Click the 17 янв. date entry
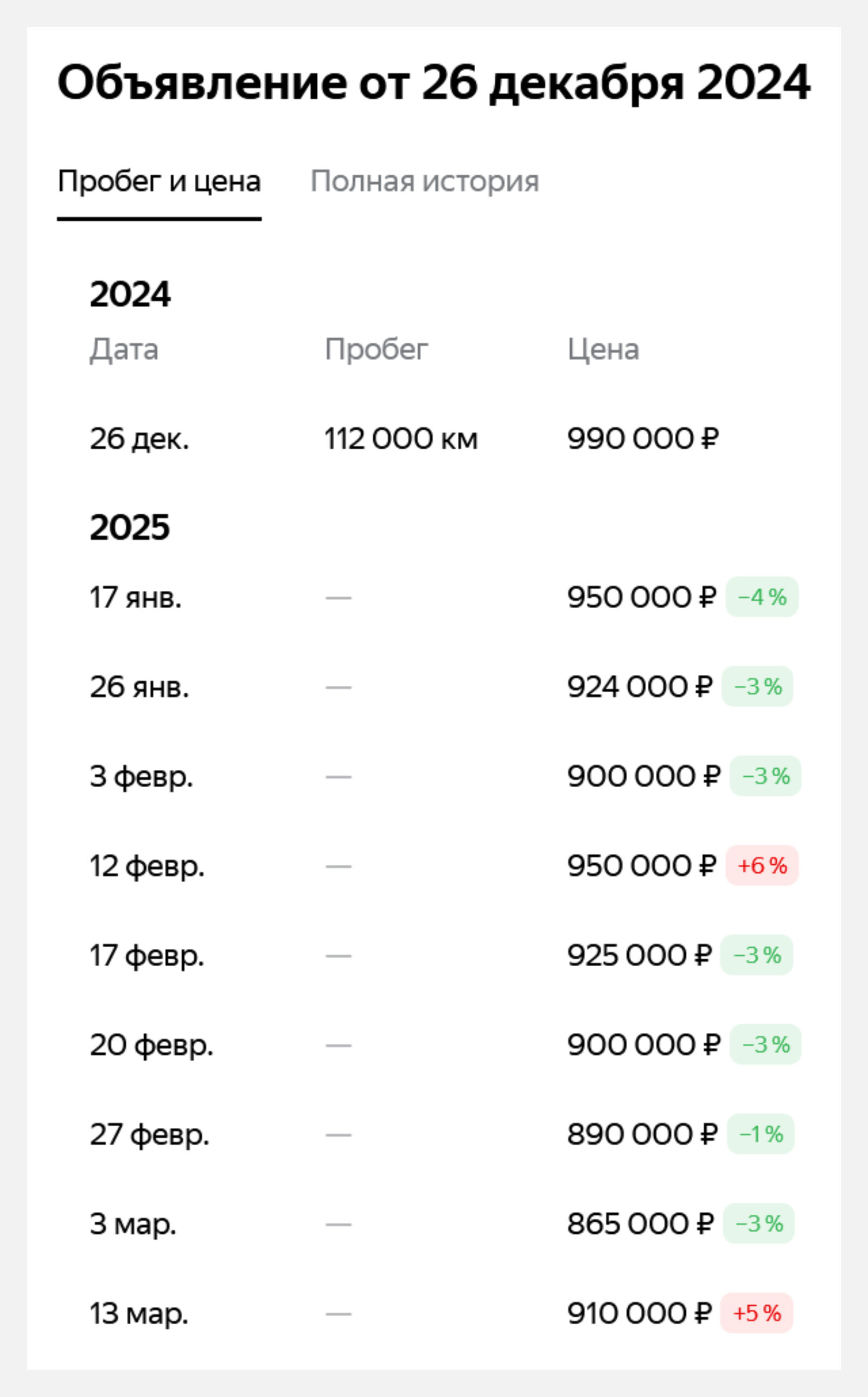This screenshot has height=1397, width=868. (136, 597)
